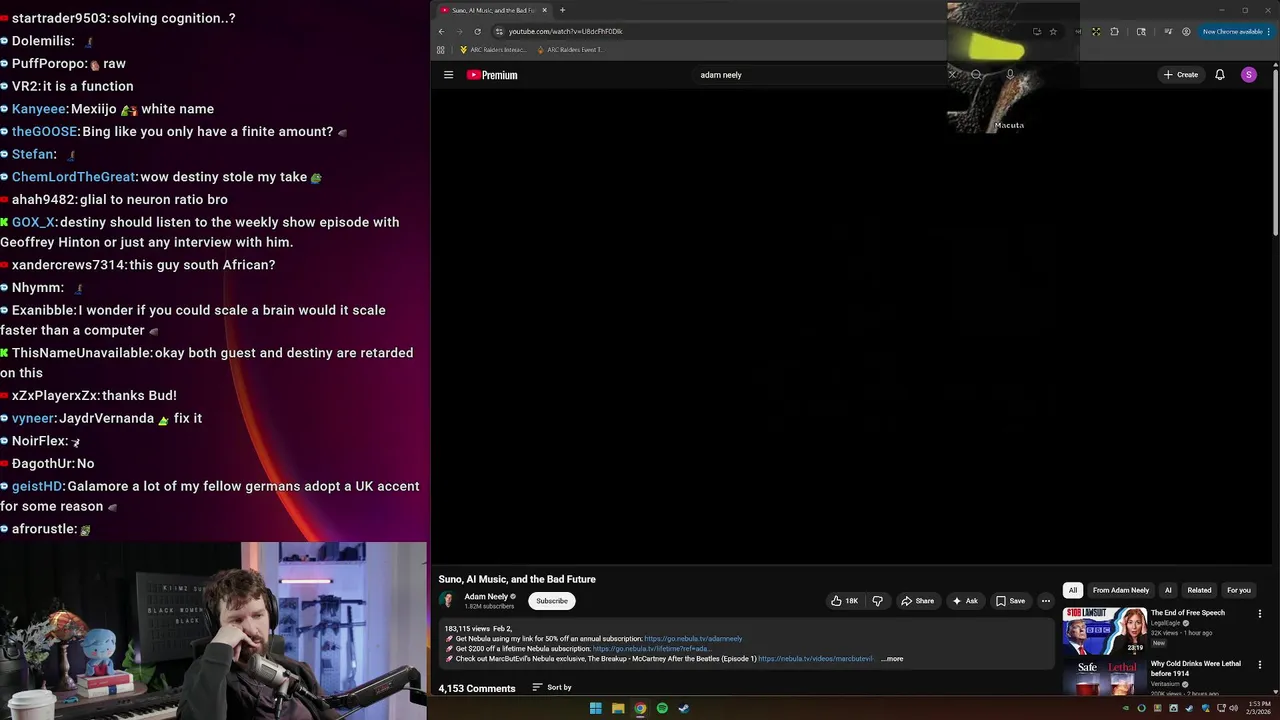Open The End of Free Speech thumbnail
This screenshot has width=1280, height=720.
coord(1104,630)
